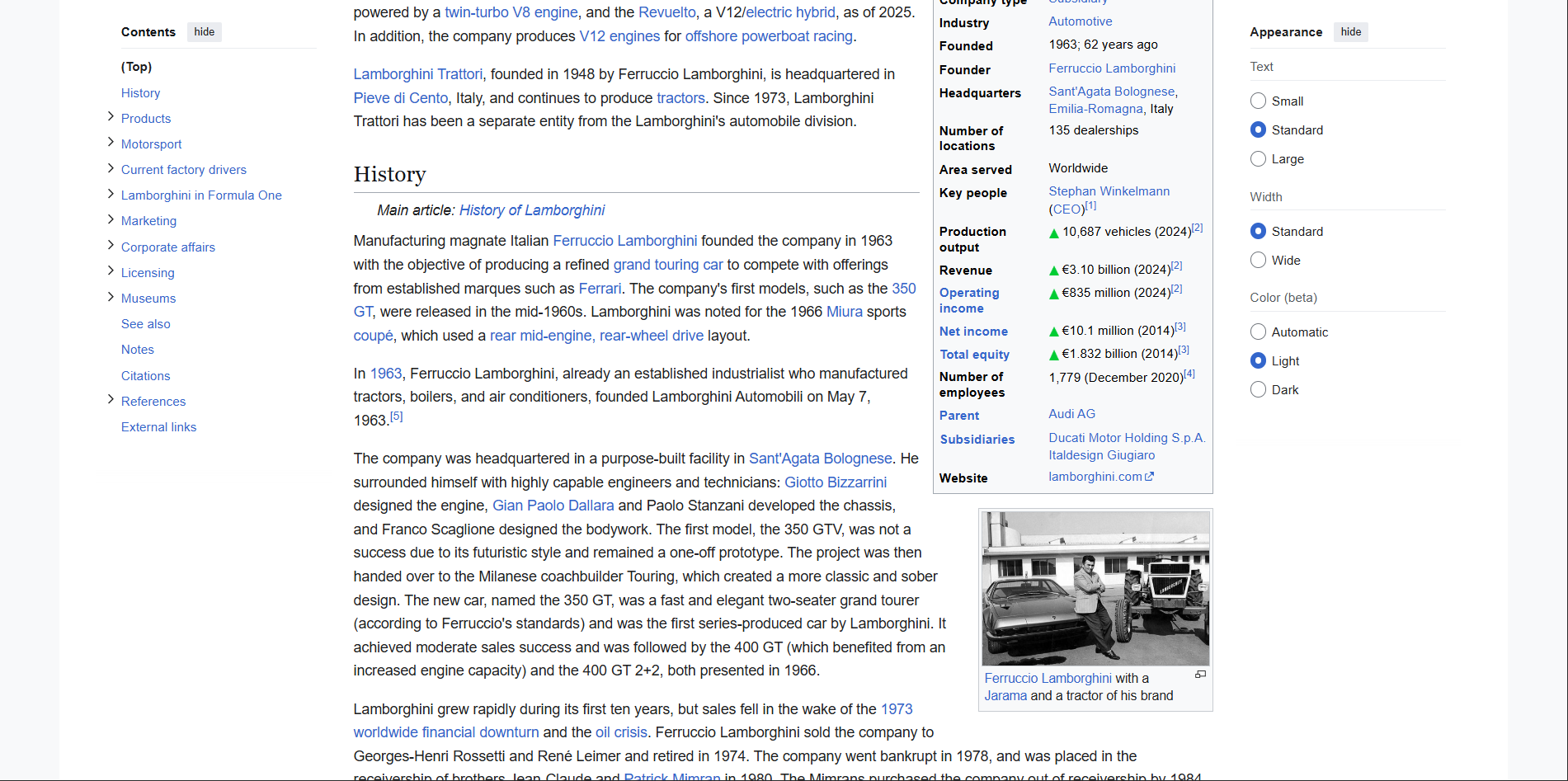Screen dimensions: 1568x781
Task: Open the (CEO) link in Key people
Action: [x=1067, y=209]
